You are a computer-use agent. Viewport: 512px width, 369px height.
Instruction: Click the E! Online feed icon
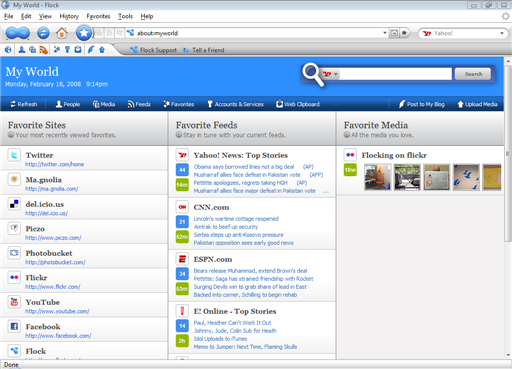[x=182, y=311]
